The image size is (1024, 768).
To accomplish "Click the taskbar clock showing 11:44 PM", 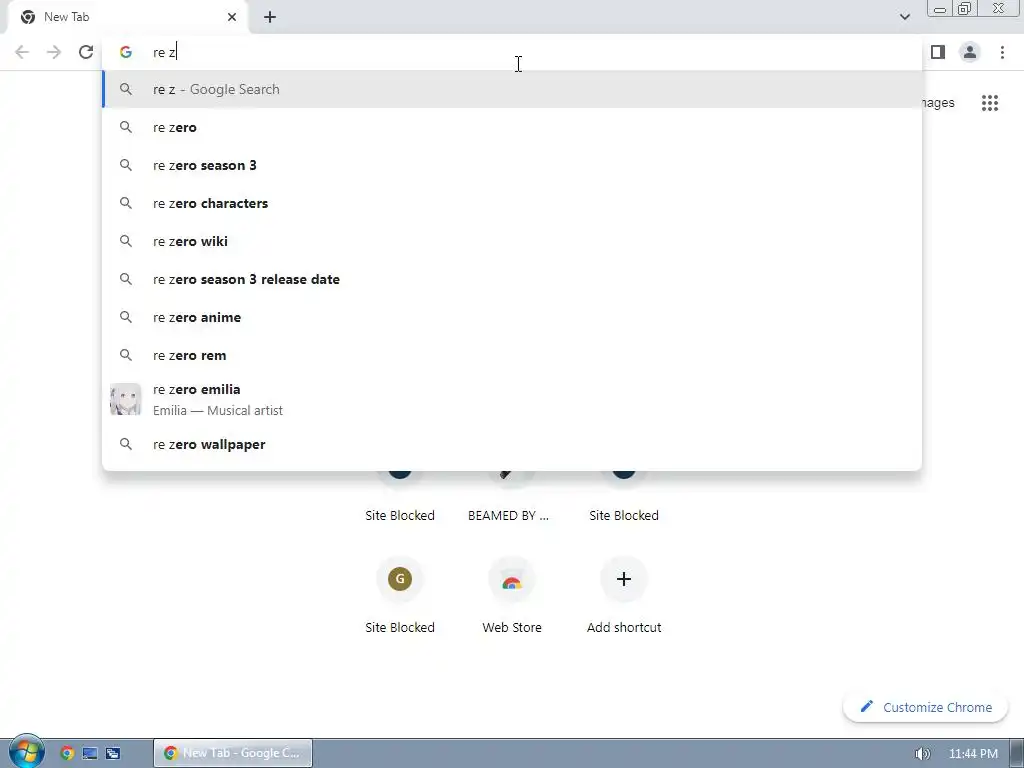I will click(973, 754).
